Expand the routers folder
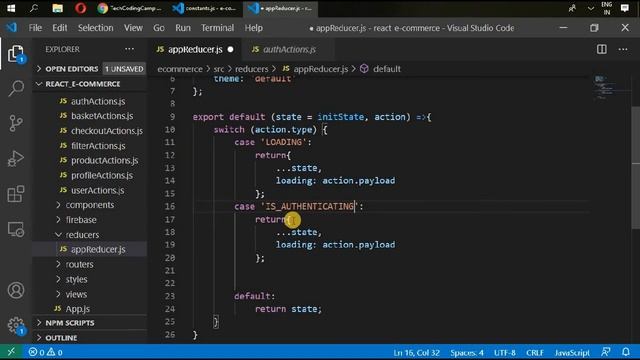Screen dimensions: 640x360 point(80,264)
